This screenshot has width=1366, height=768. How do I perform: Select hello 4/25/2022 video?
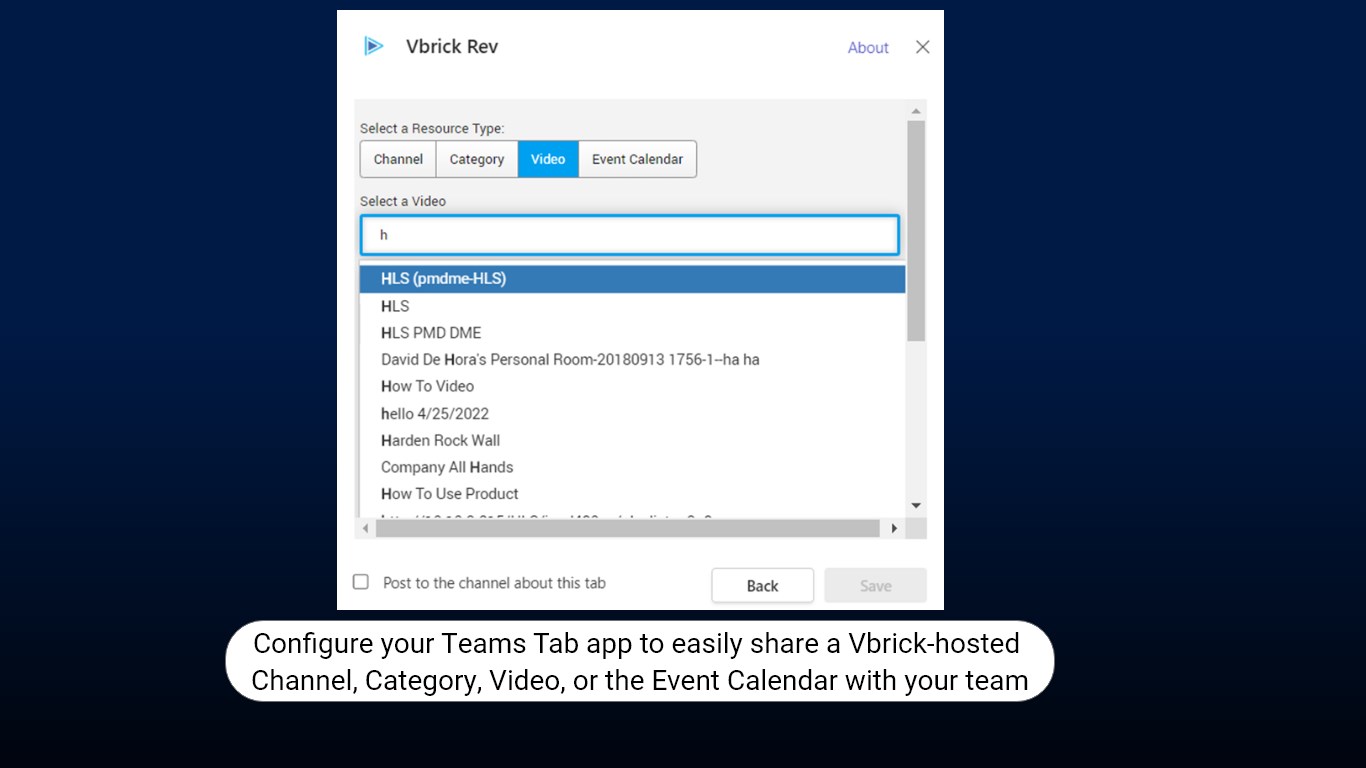pos(632,413)
